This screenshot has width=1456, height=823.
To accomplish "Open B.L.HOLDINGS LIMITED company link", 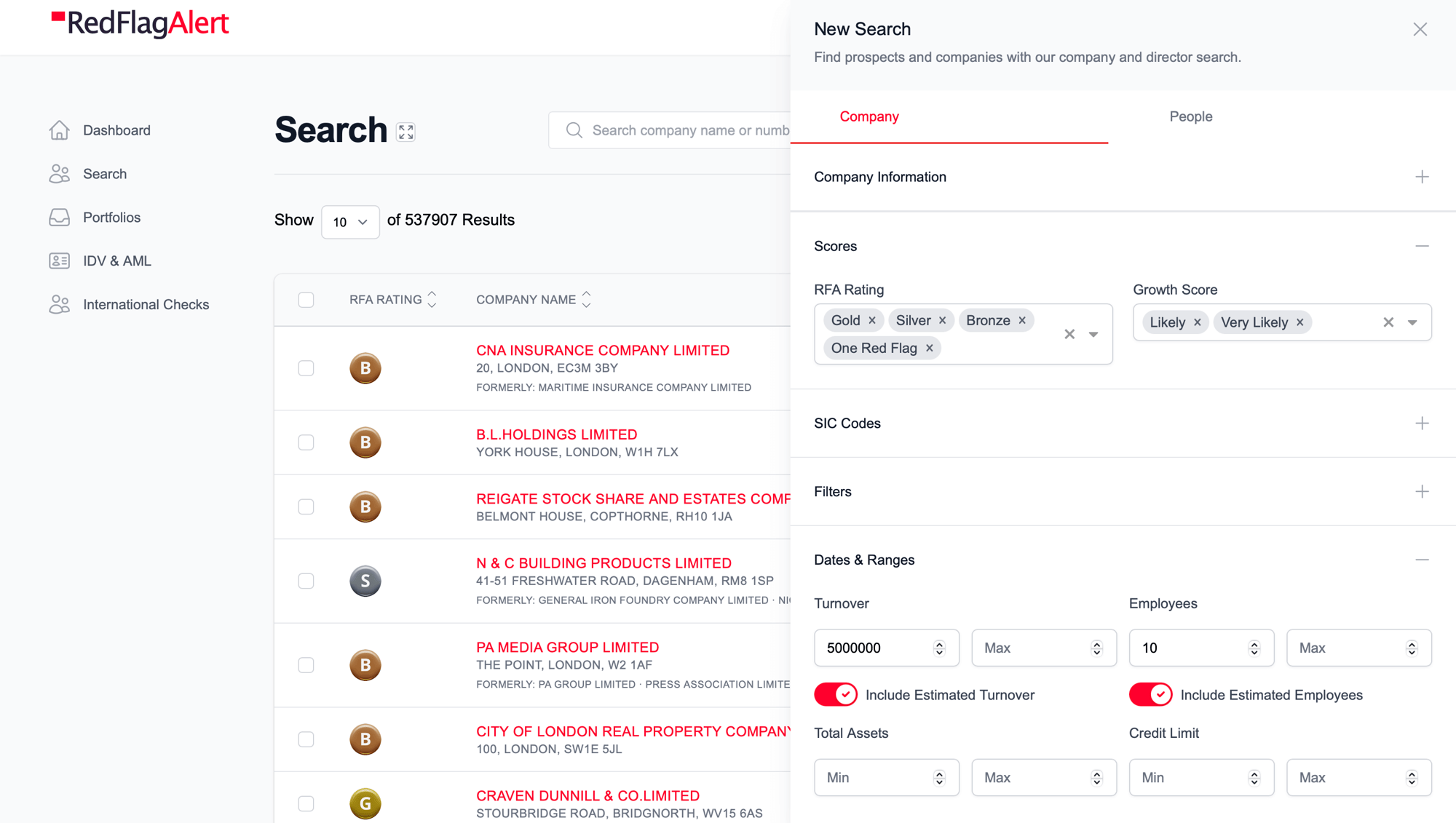I will 557,434.
